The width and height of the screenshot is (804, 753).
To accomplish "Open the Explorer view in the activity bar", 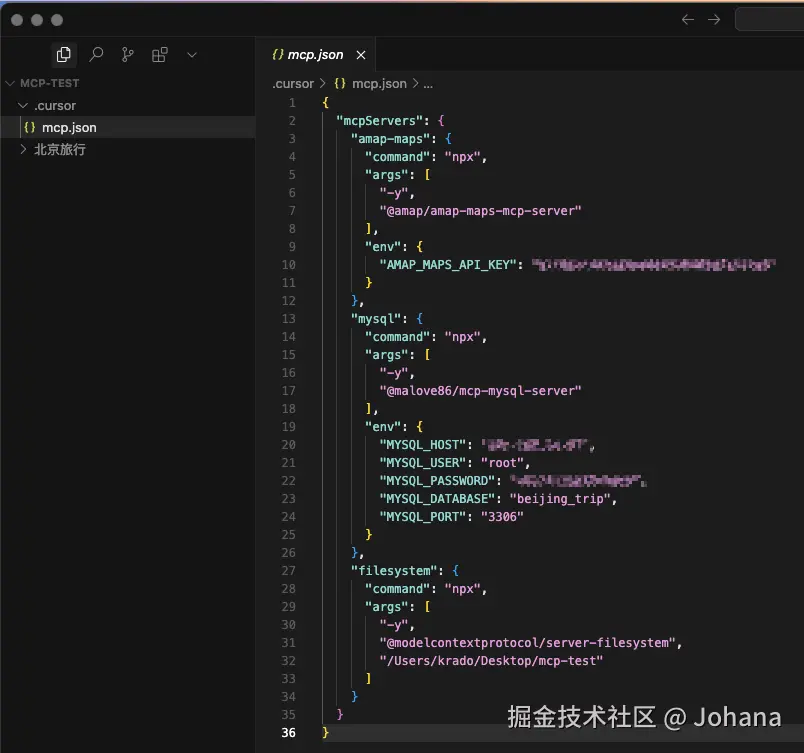I will [x=63, y=54].
